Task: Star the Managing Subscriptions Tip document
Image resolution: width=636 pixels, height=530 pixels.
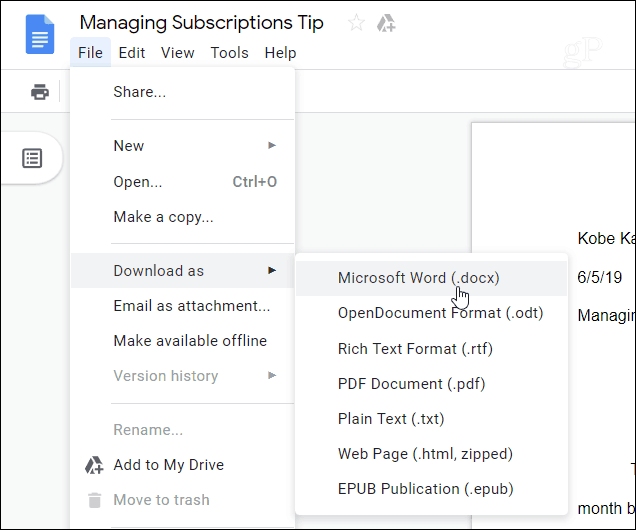Action: (x=357, y=22)
